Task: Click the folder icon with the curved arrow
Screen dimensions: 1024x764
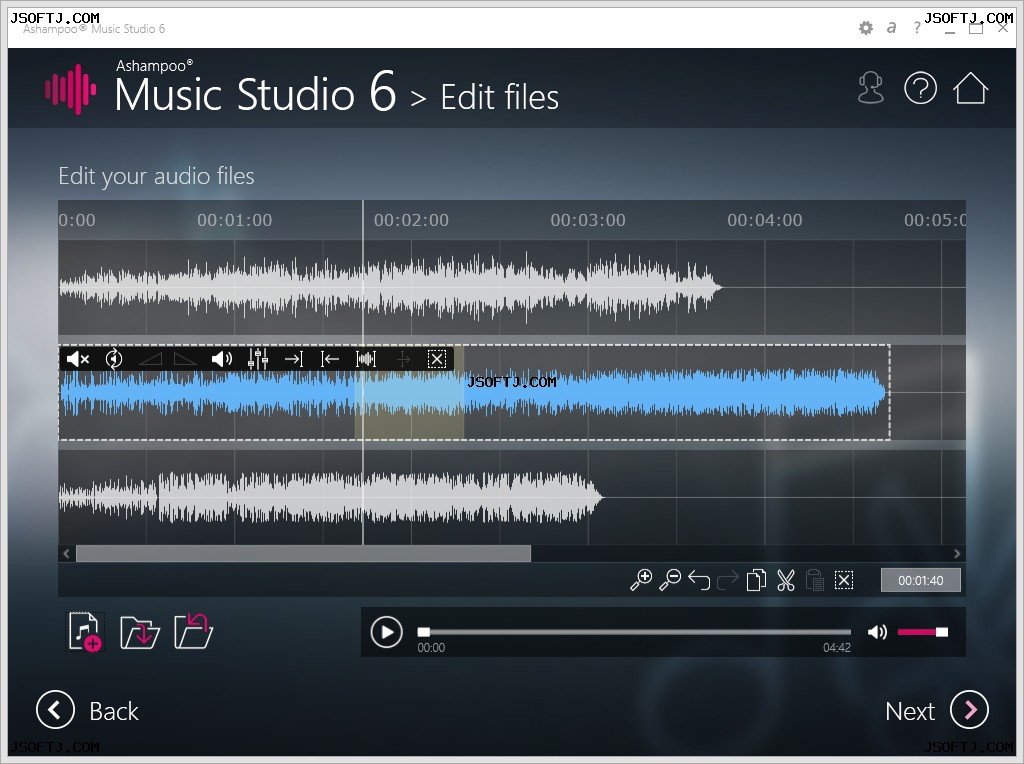Action: point(193,631)
